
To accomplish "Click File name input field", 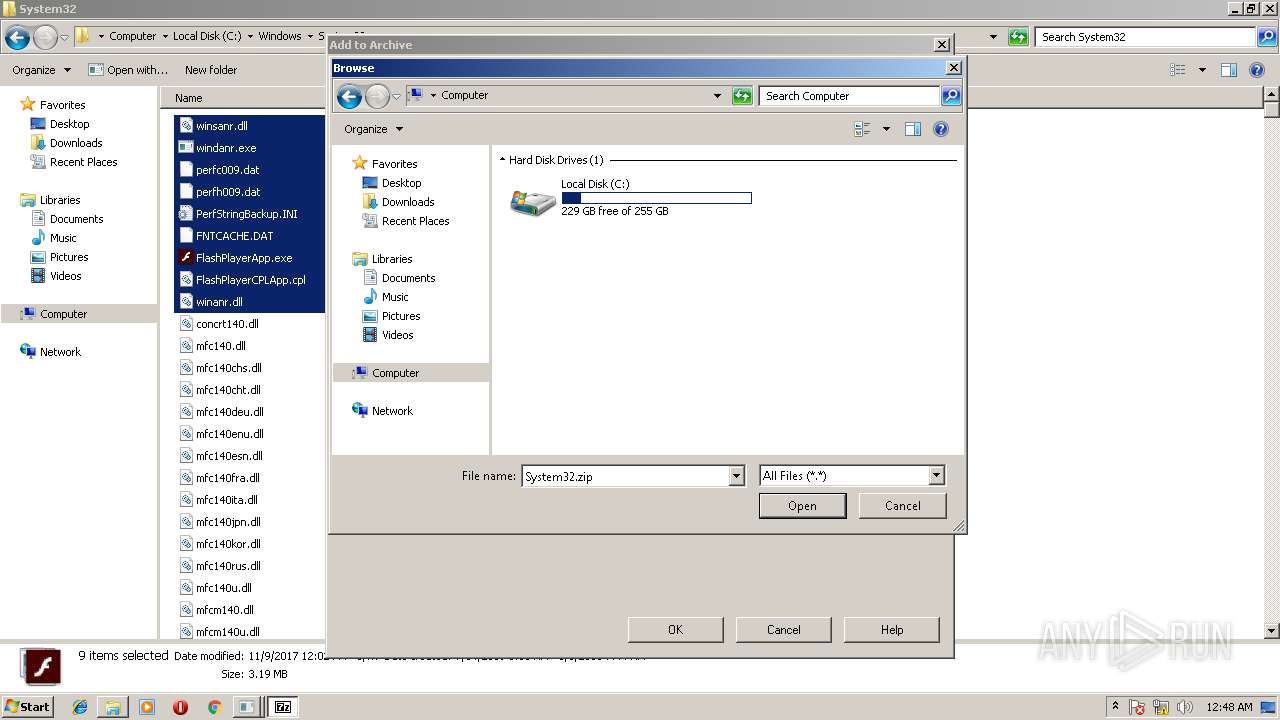I will tap(626, 476).
